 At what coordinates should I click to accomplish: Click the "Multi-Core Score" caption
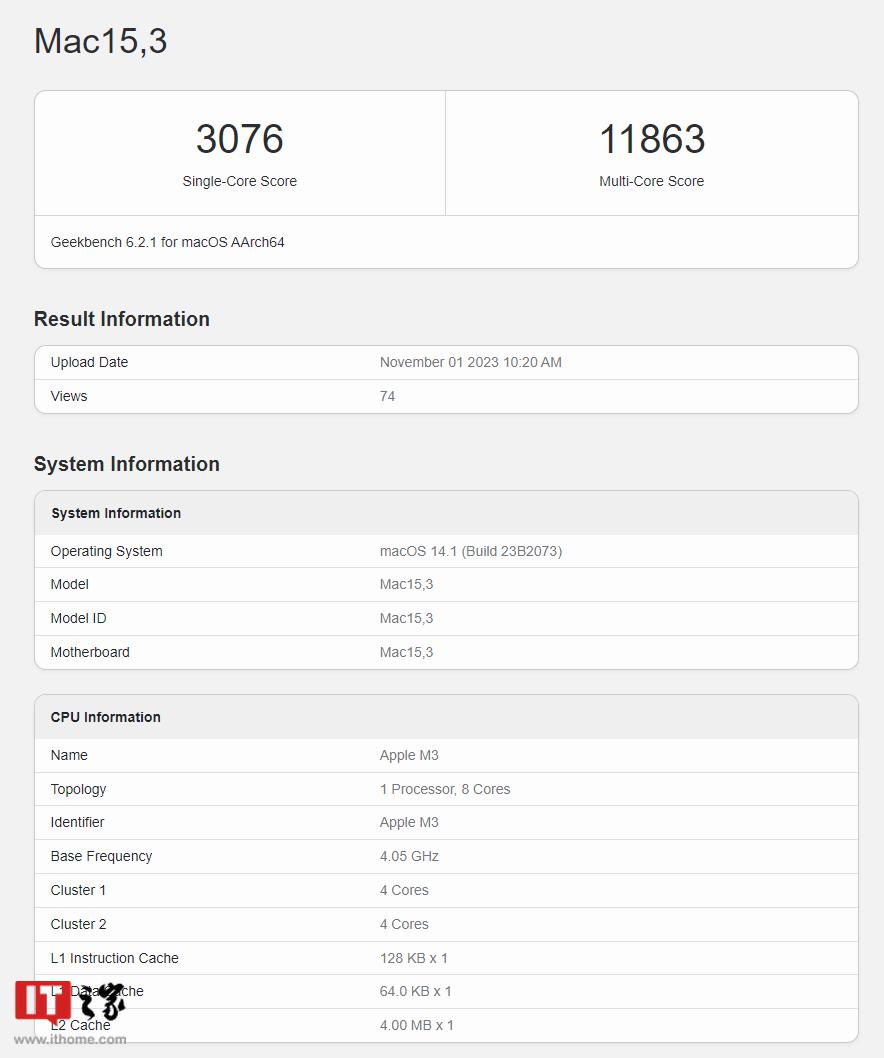pos(652,181)
